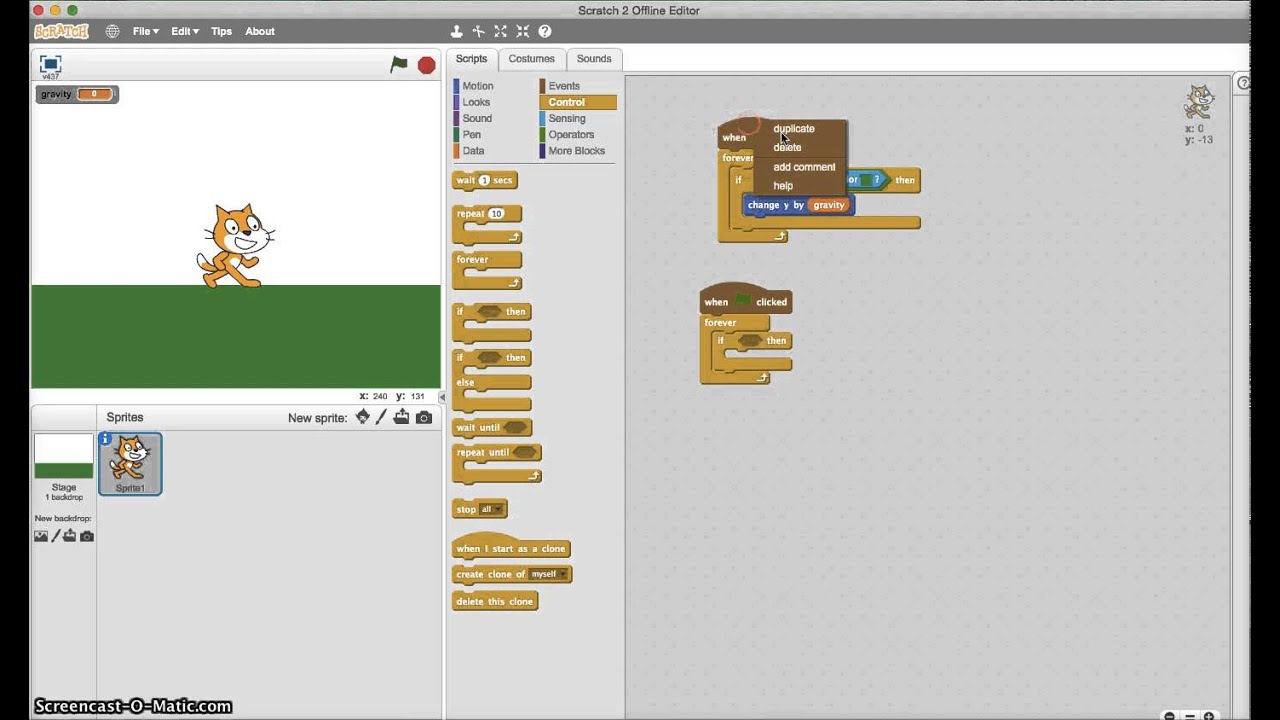Click the 'wait until' palette block
Viewport: 1280px width, 720px height.
[492, 427]
